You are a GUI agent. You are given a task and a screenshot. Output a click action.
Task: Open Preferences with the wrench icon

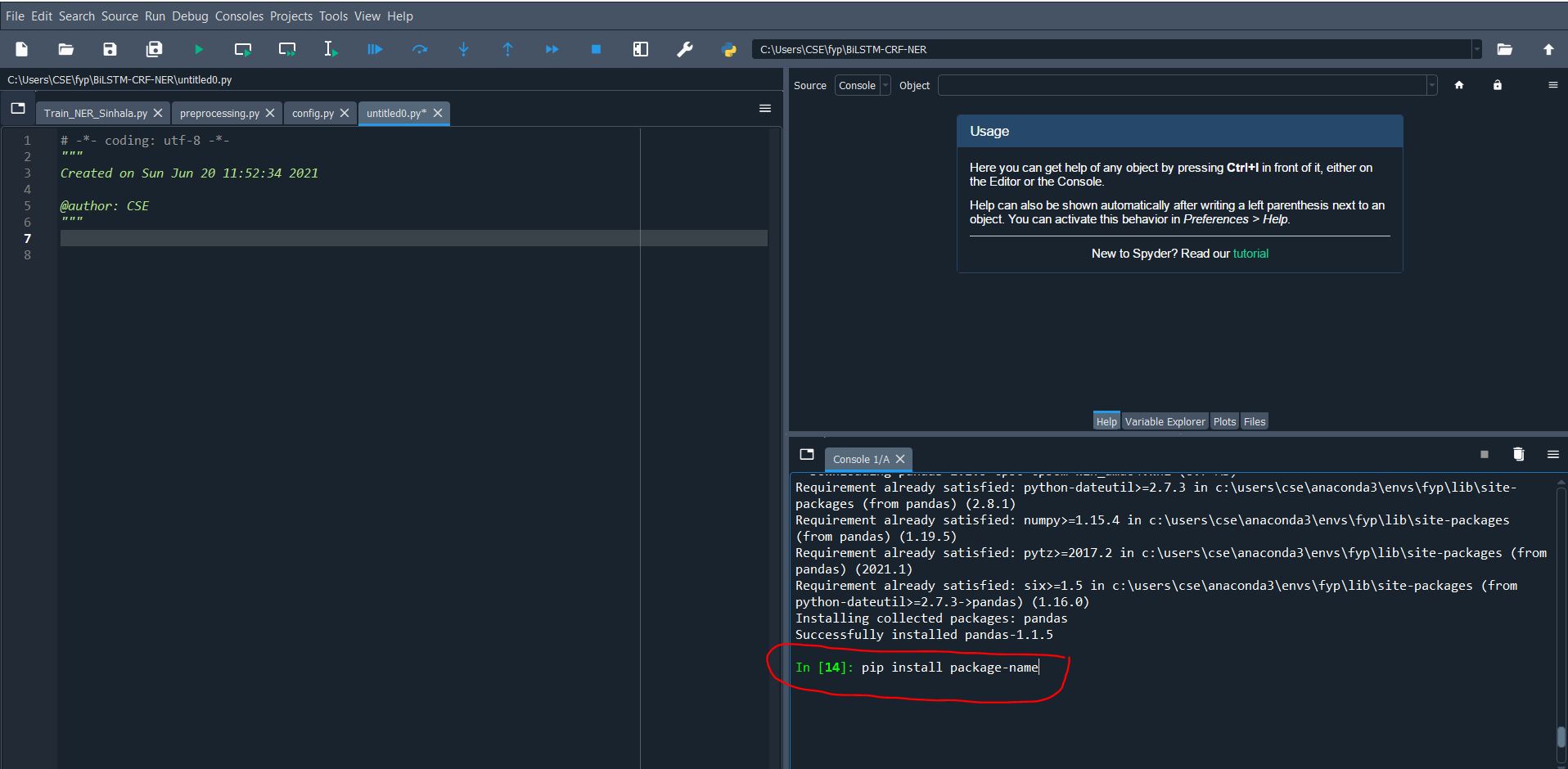pyautogui.click(x=685, y=50)
